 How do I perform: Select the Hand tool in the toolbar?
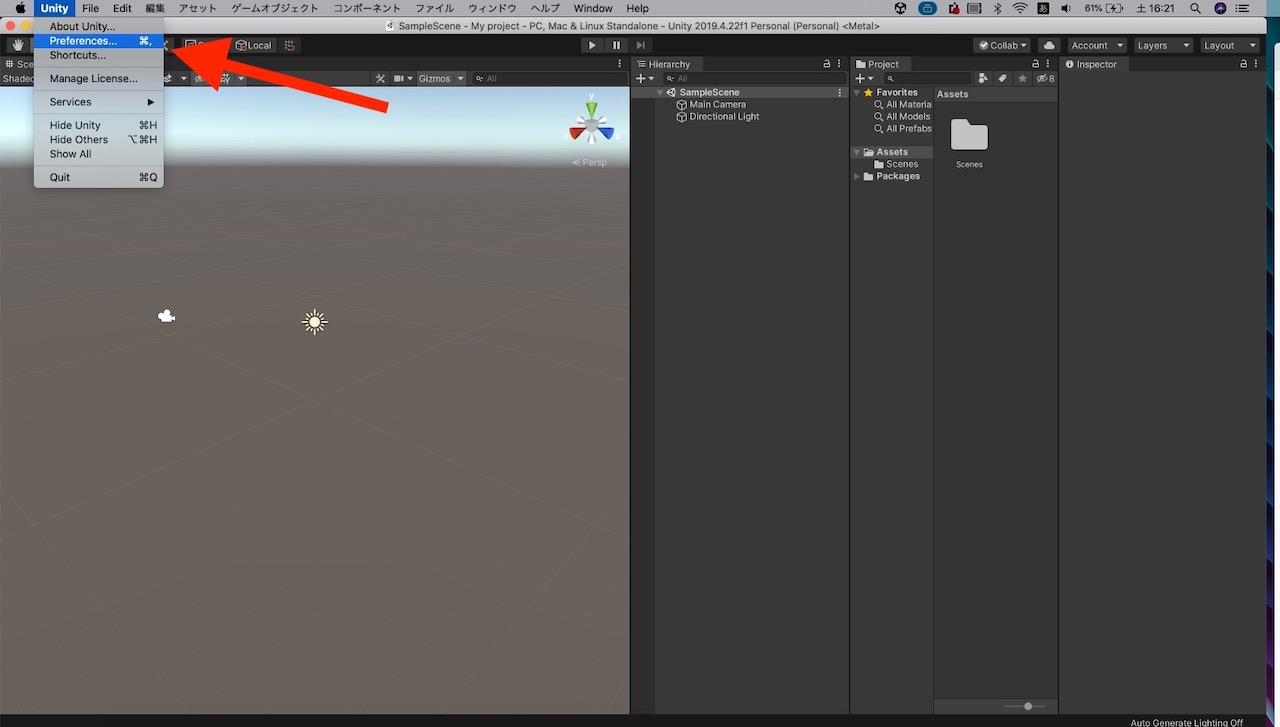point(17,44)
